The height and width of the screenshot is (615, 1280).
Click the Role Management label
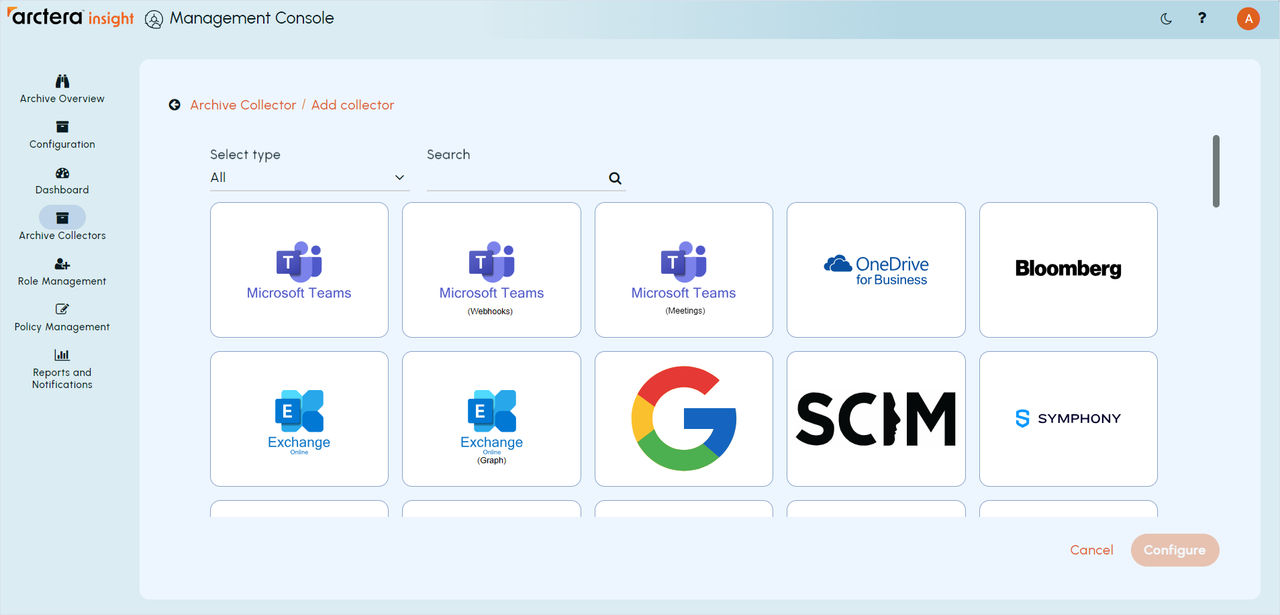point(62,282)
